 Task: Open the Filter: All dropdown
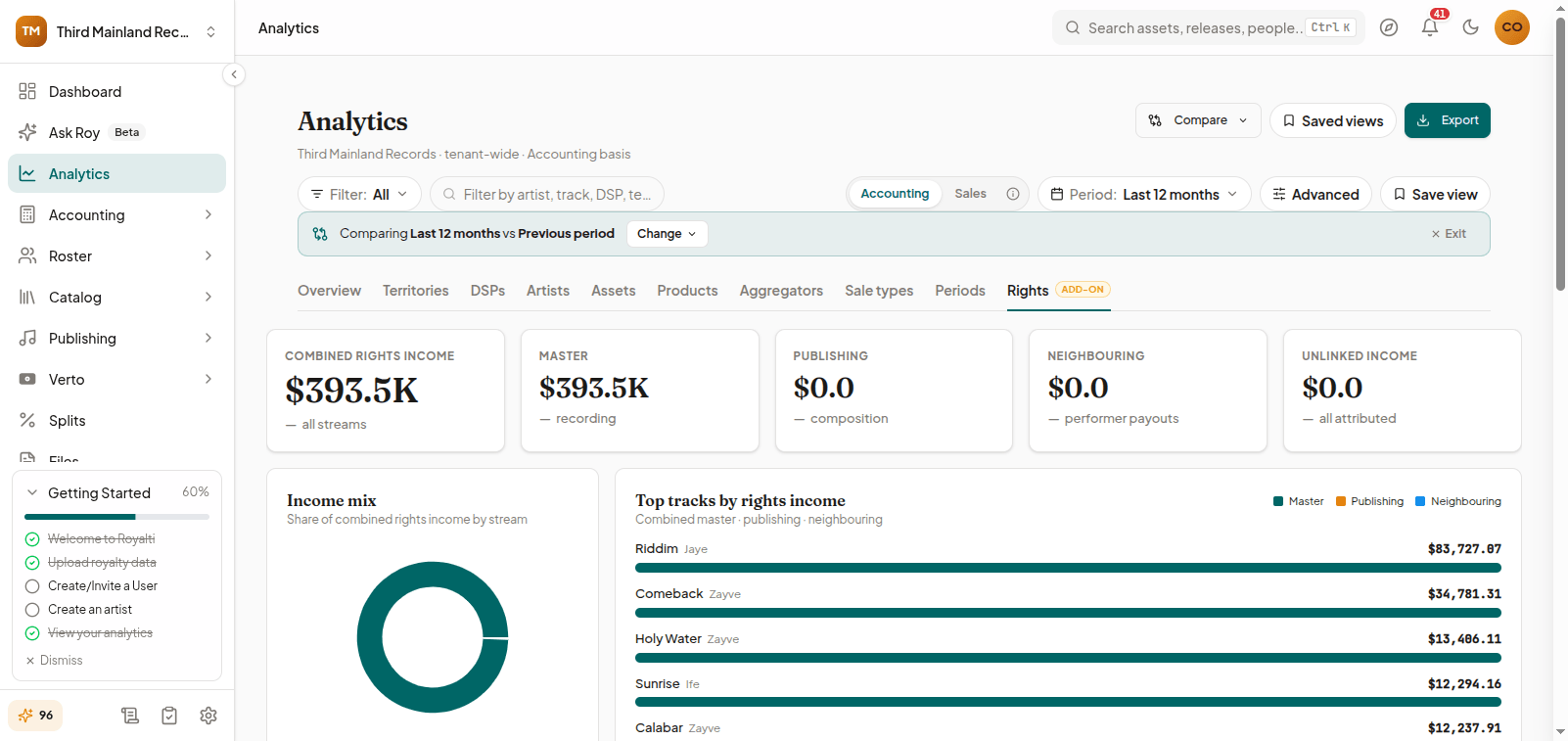pos(359,194)
